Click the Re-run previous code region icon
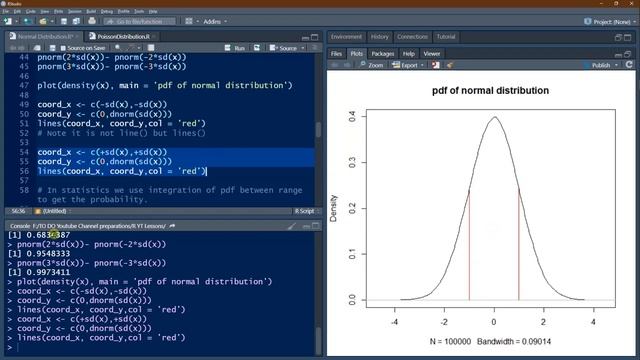The image size is (640, 360). 257,48
